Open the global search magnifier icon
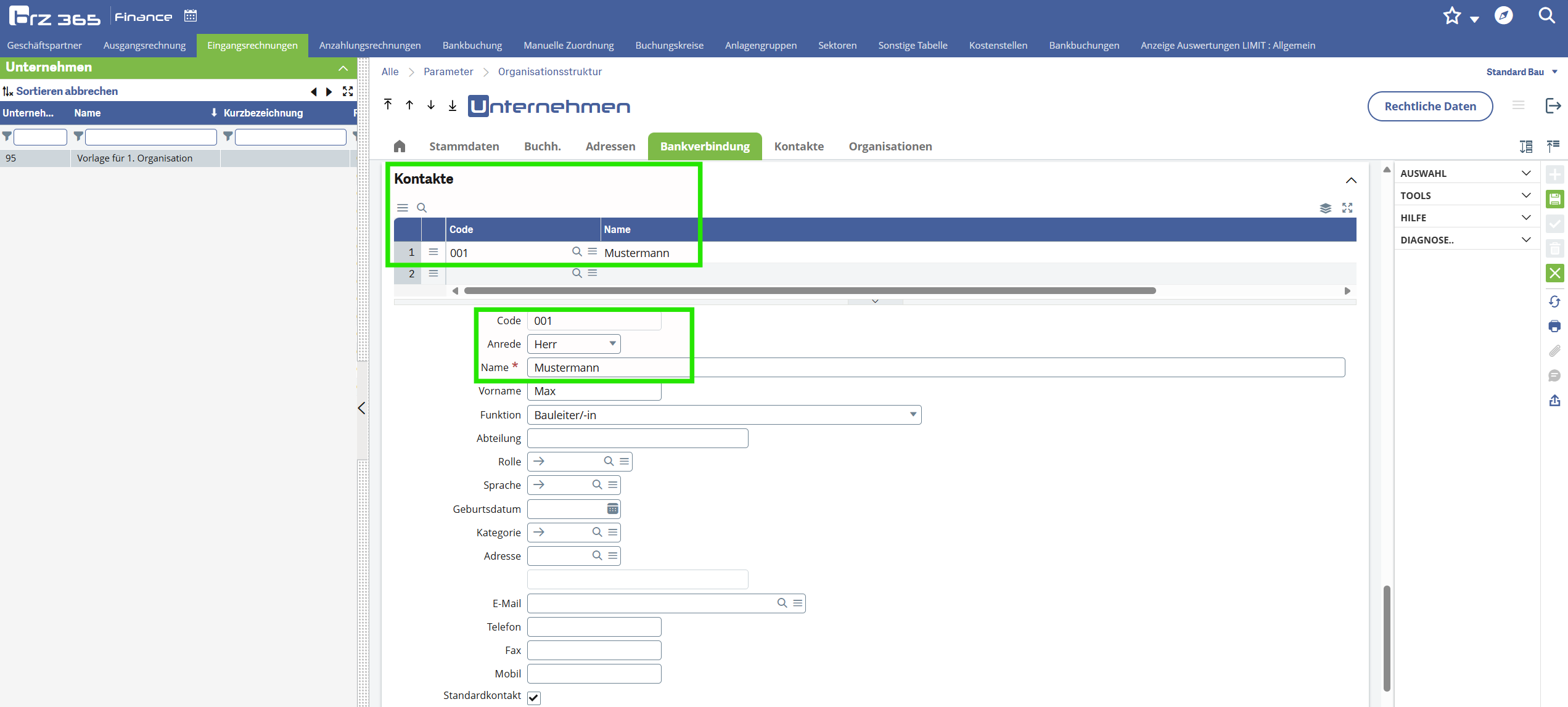Viewport: 1568px width, 707px height. [1546, 15]
